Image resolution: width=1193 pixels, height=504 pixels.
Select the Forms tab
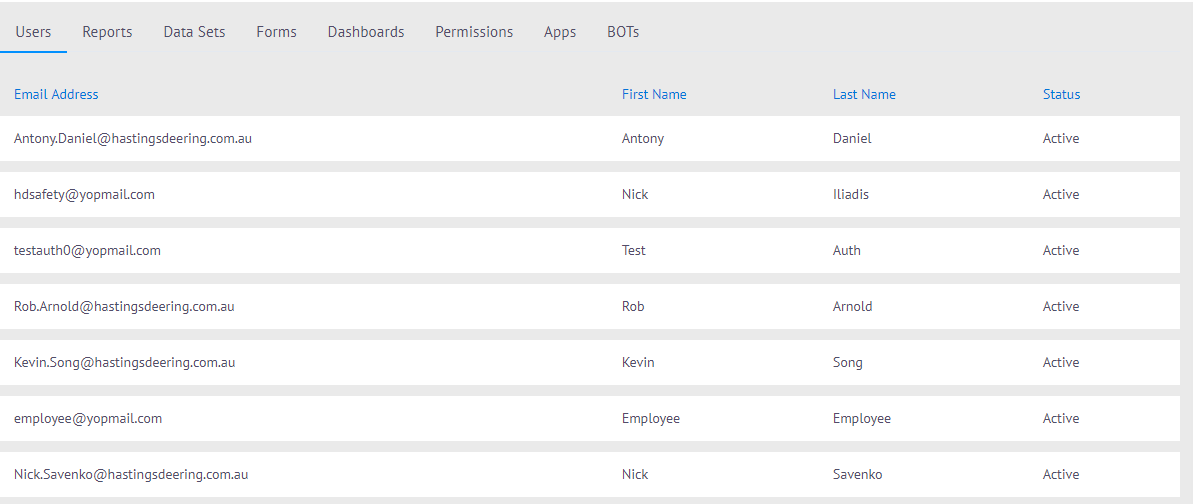tap(276, 32)
